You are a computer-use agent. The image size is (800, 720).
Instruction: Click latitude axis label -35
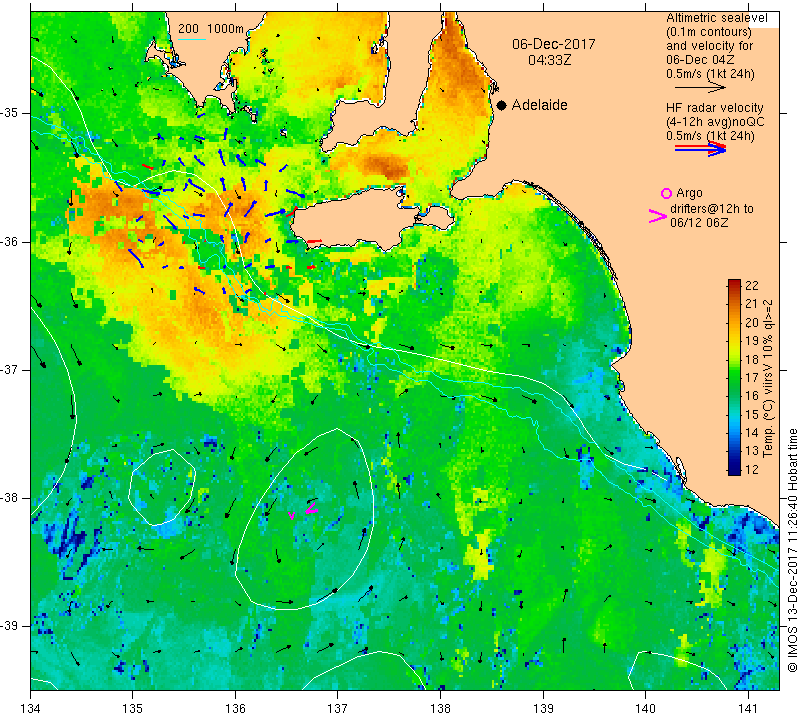tap(10, 113)
